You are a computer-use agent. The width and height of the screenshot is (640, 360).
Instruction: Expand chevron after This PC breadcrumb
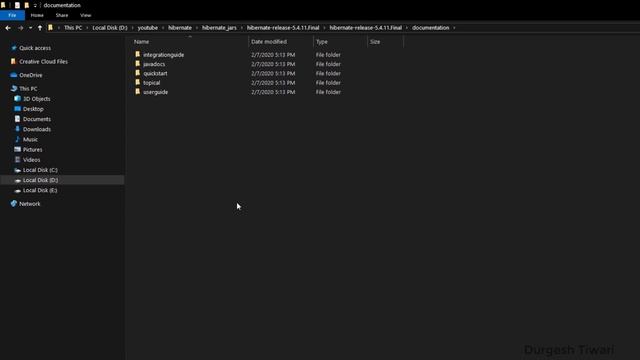point(87,28)
